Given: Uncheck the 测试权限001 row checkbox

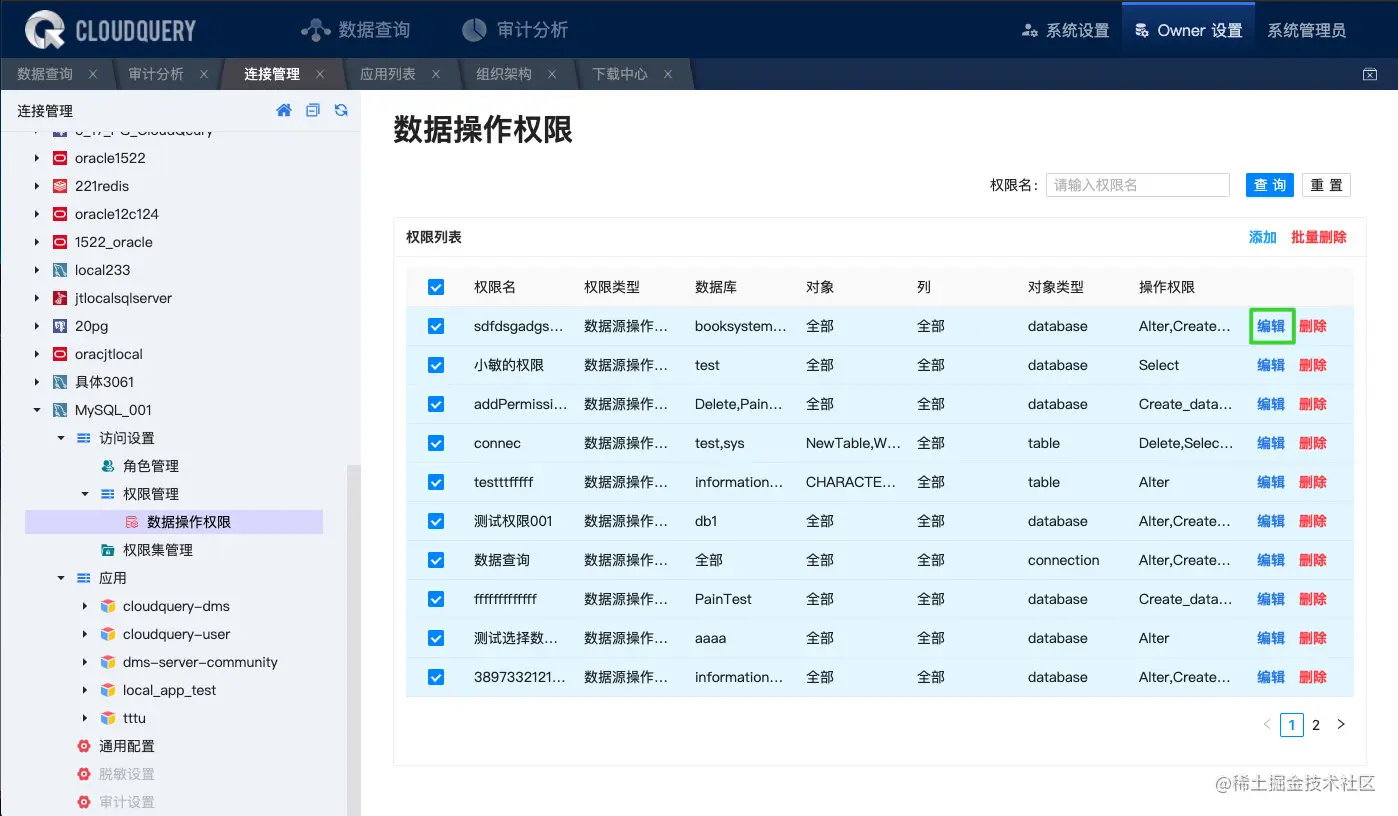Looking at the screenshot, I should click(436, 521).
